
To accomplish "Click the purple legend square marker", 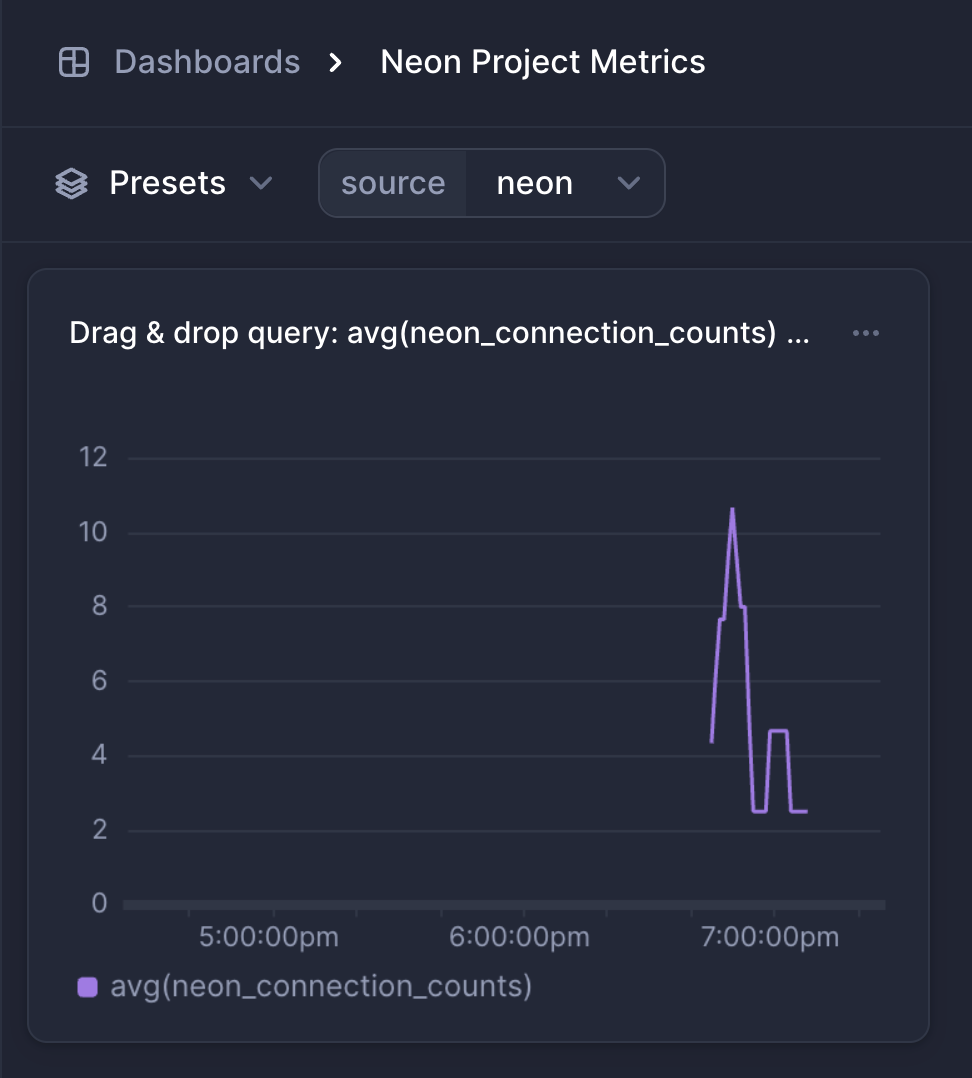I will 88,986.
